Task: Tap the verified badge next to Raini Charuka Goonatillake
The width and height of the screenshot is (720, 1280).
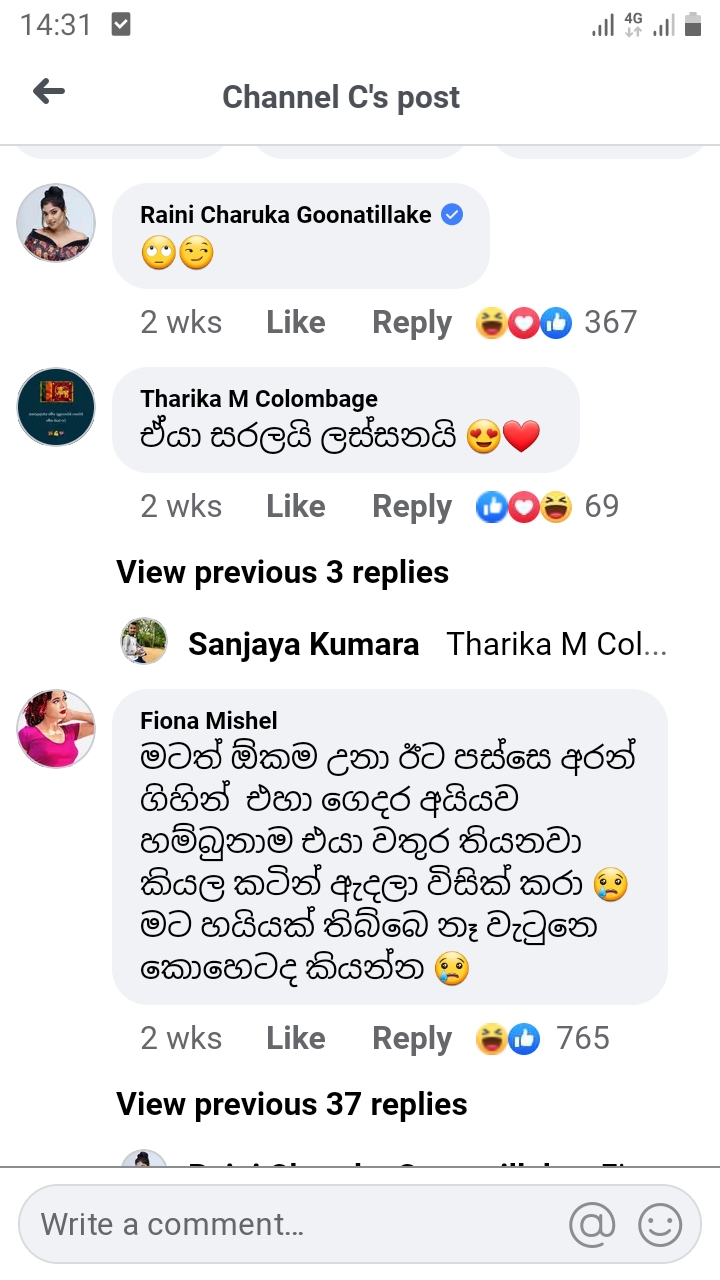Action: [452, 214]
